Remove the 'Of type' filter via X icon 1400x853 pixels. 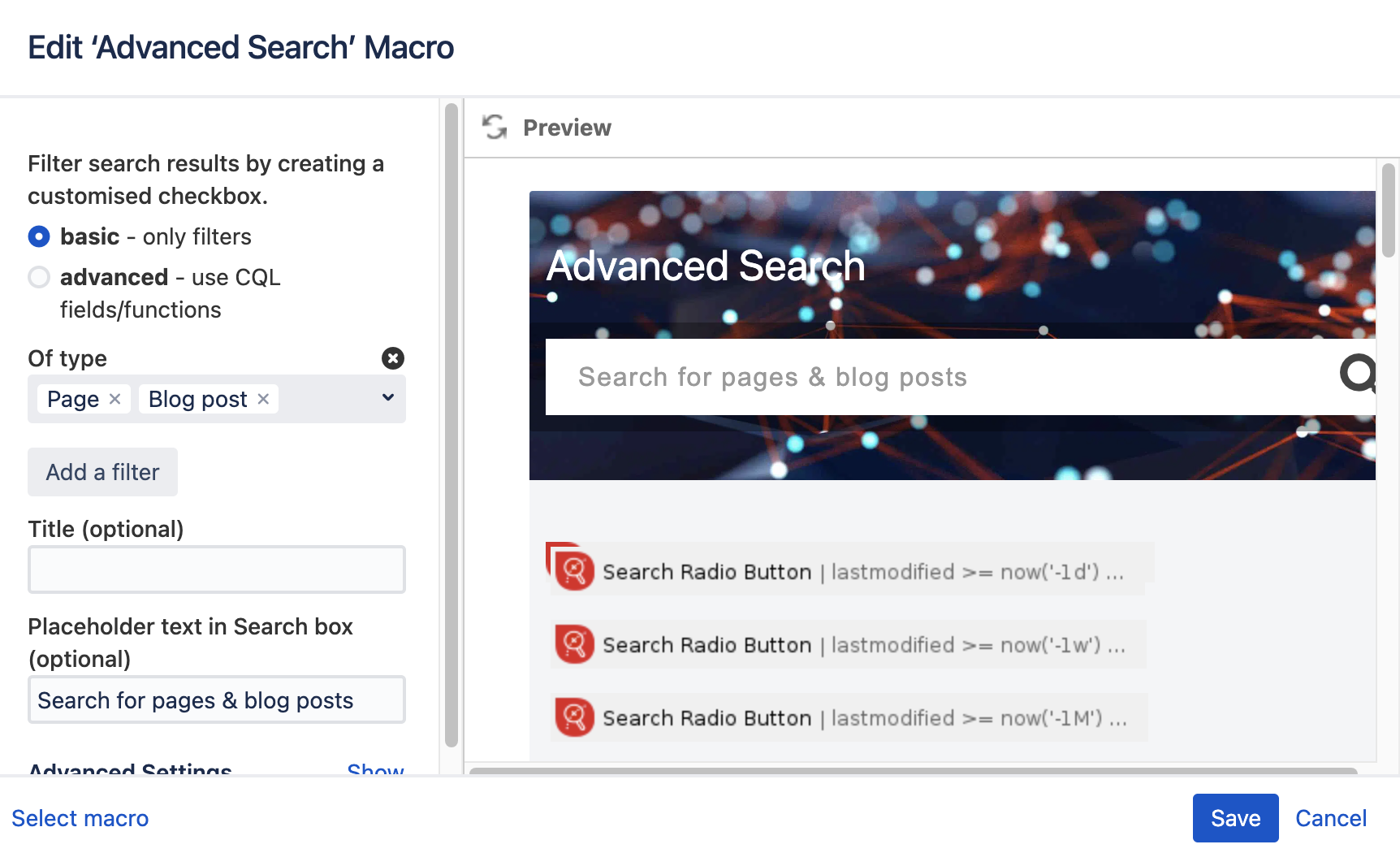coord(393,358)
